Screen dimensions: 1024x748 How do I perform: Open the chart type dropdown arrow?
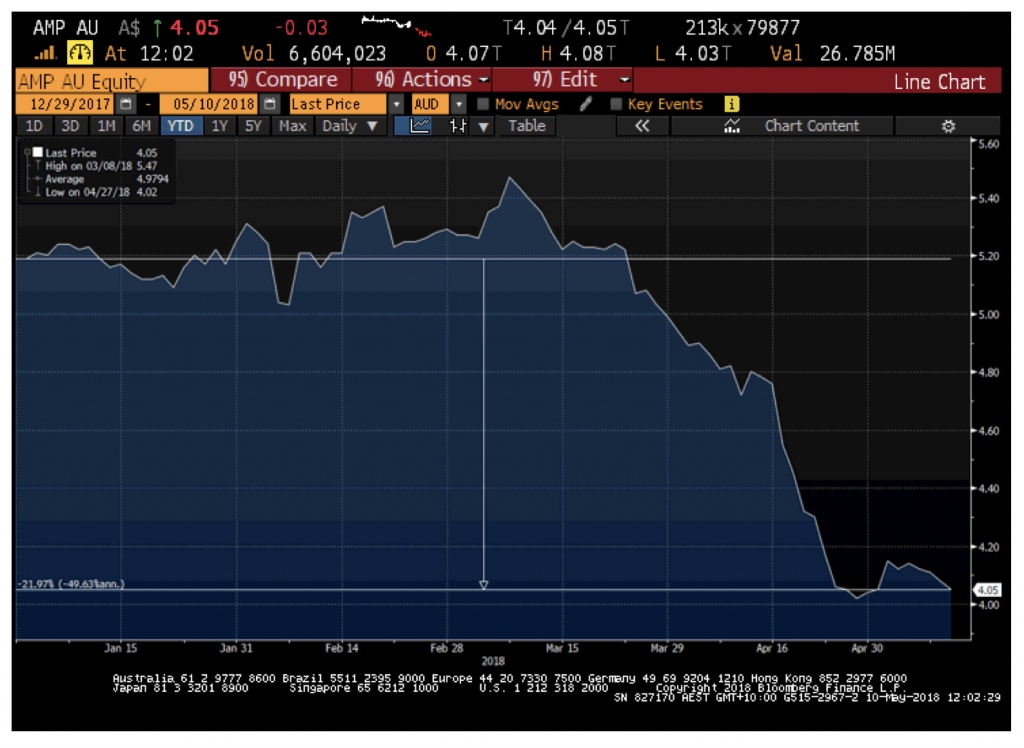tap(483, 127)
